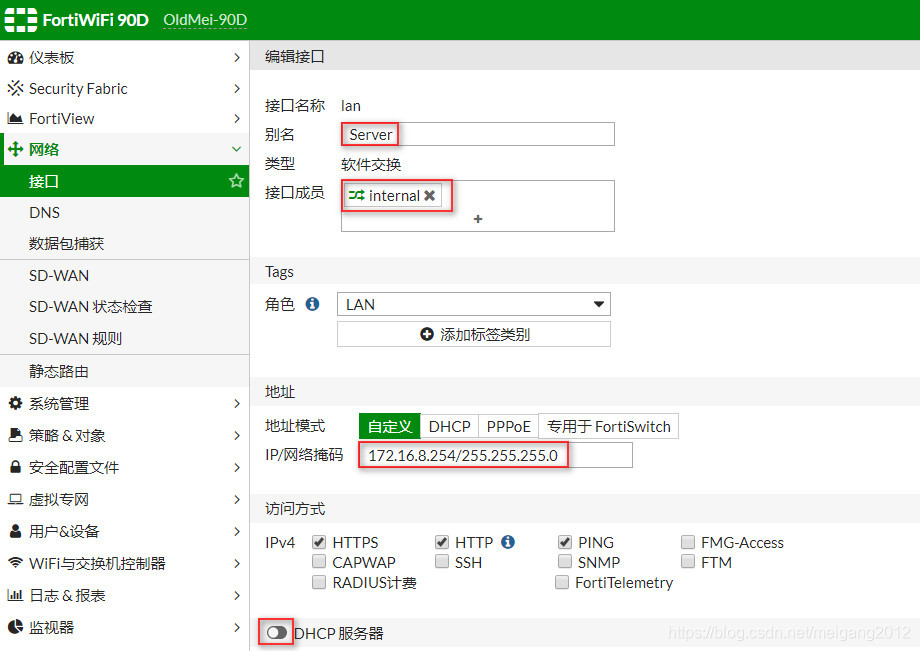Click plus icon in 添加标签类别 button

coord(427,334)
